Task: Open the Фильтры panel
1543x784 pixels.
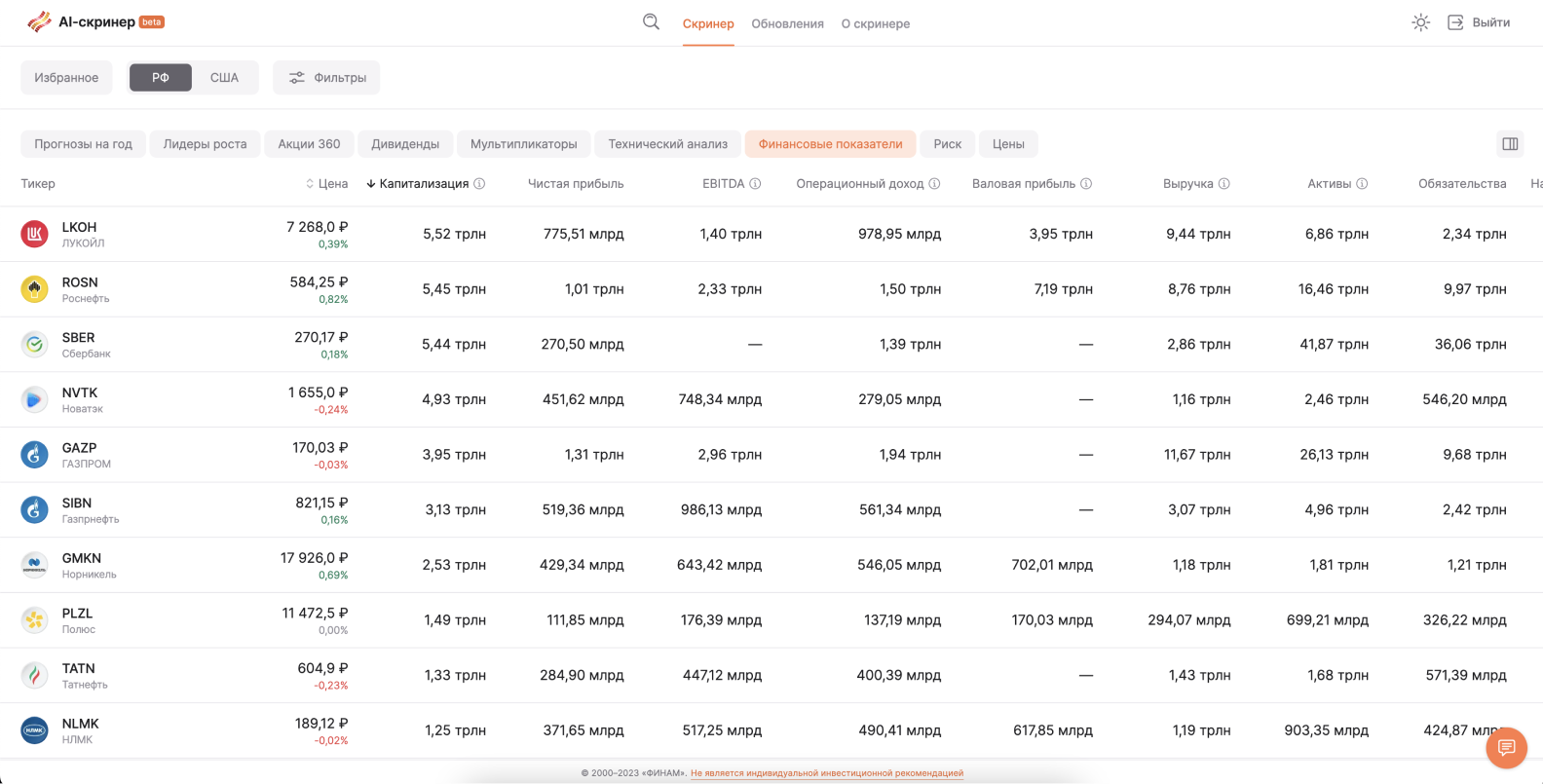Action: tap(326, 78)
